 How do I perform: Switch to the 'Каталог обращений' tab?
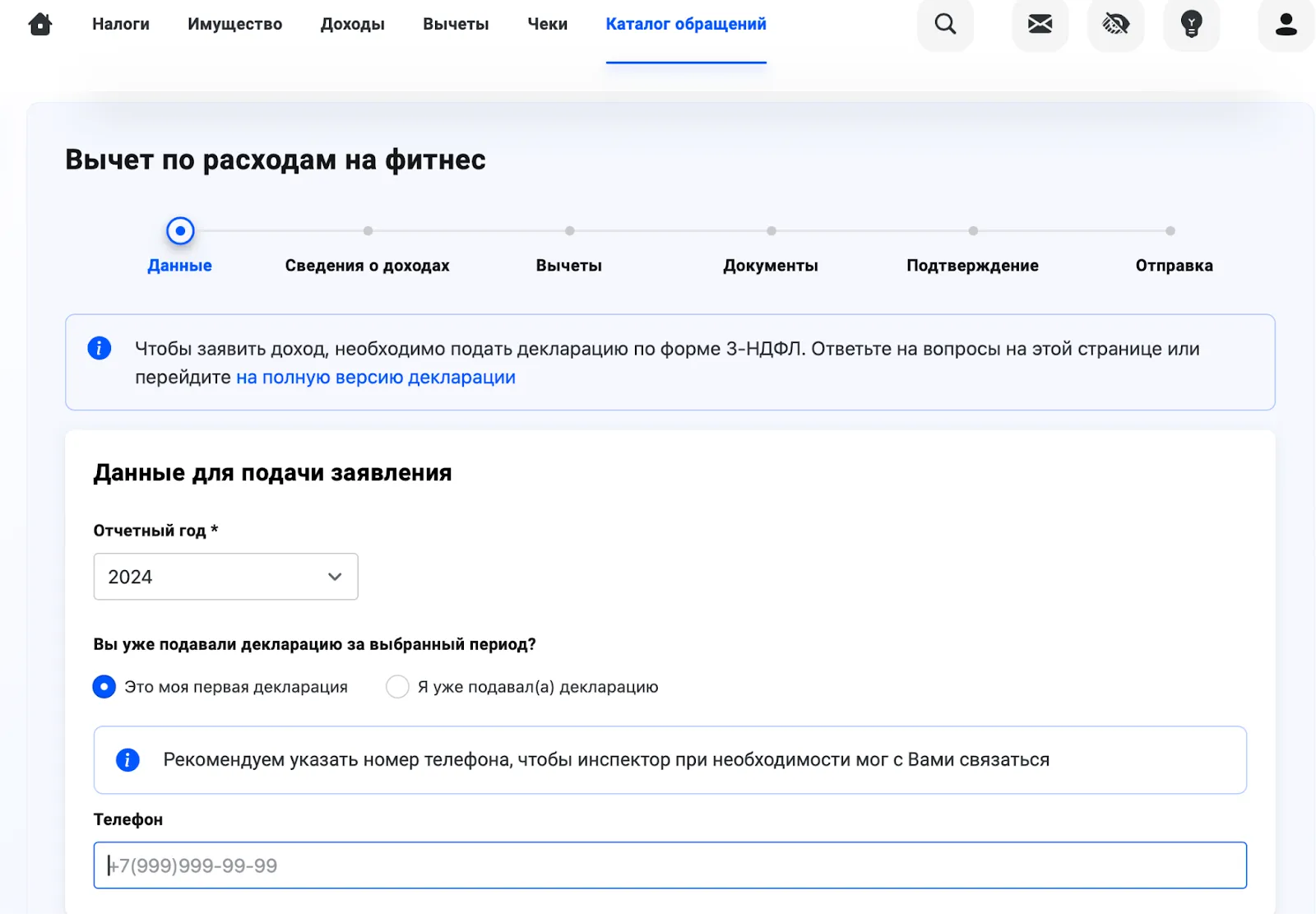(685, 24)
